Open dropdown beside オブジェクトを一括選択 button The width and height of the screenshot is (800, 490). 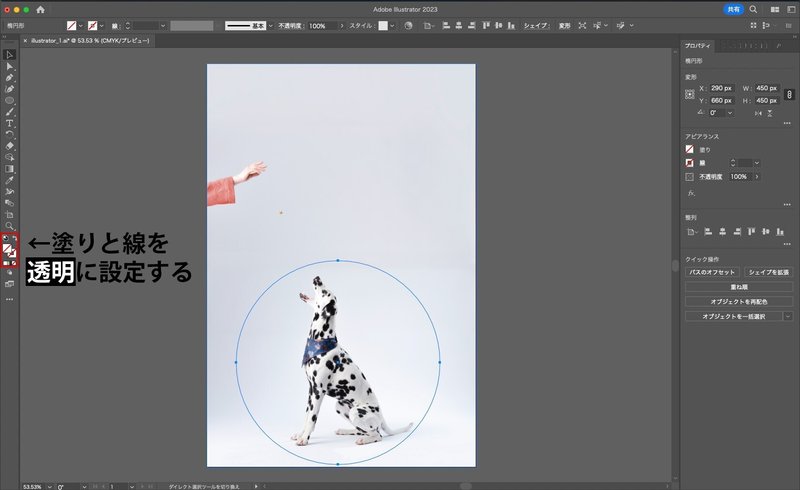(788, 316)
